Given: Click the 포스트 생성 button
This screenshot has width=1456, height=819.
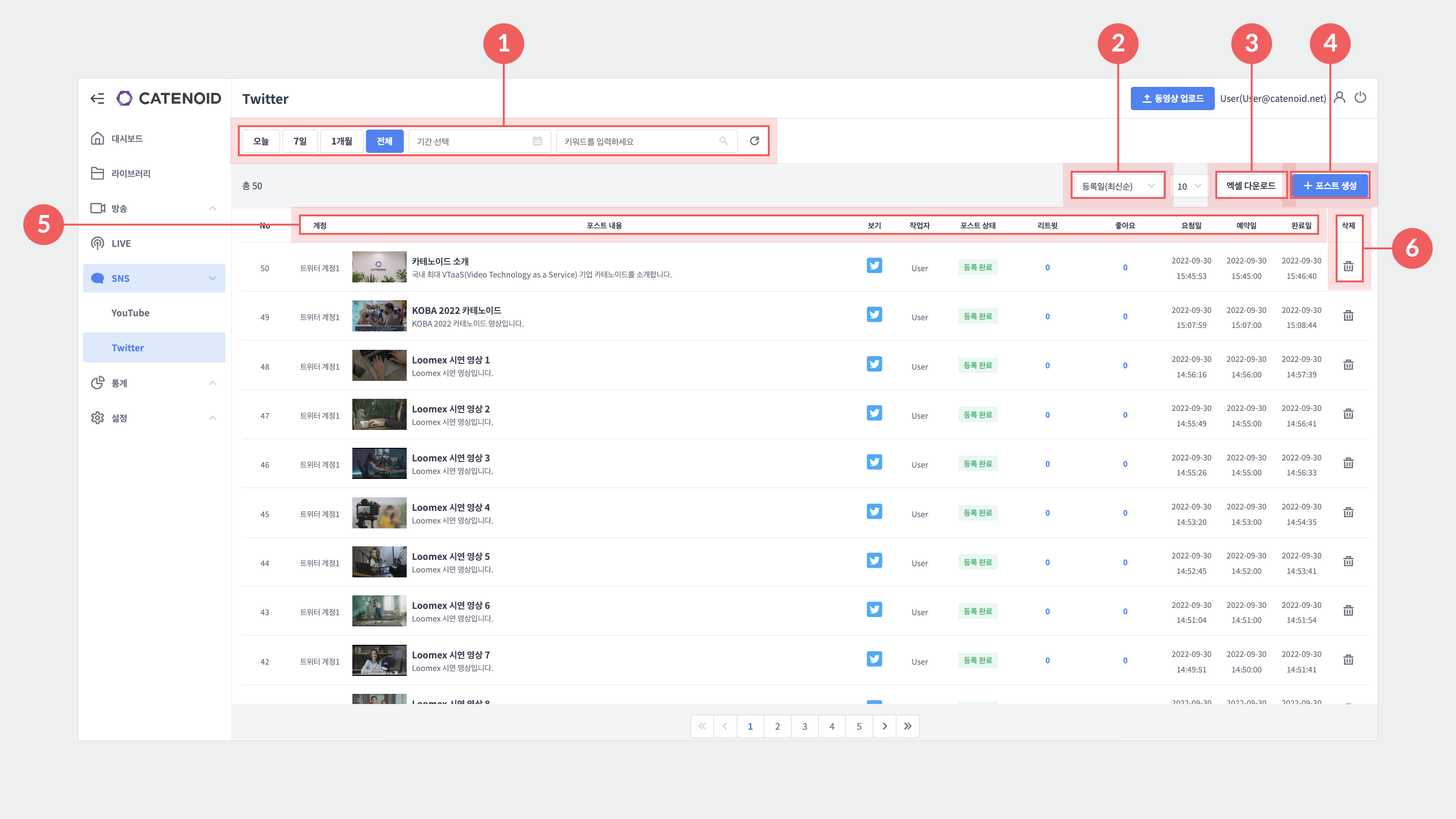Looking at the screenshot, I should pyautogui.click(x=1329, y=186).
